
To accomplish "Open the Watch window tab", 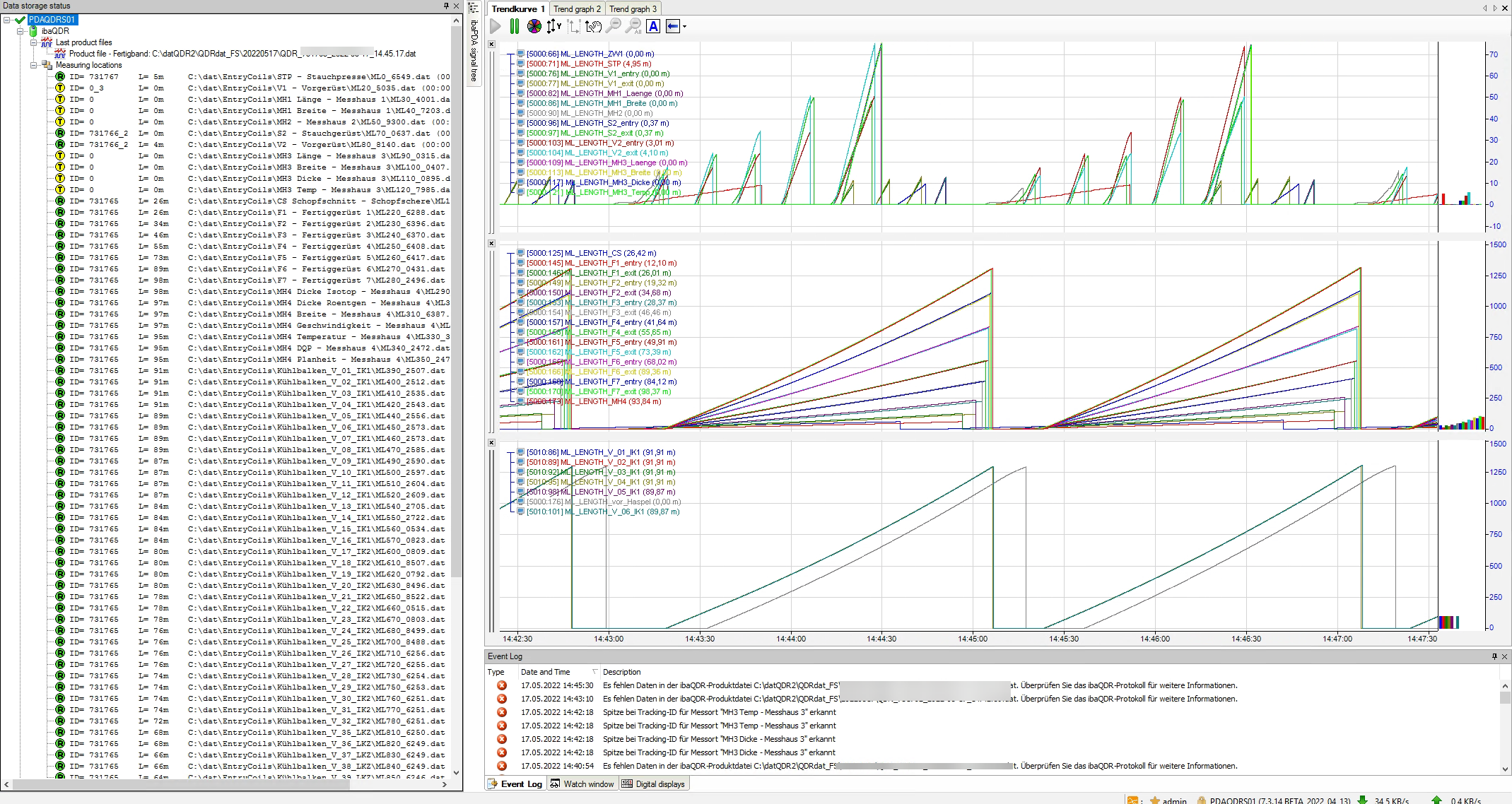I will (582, 784).
